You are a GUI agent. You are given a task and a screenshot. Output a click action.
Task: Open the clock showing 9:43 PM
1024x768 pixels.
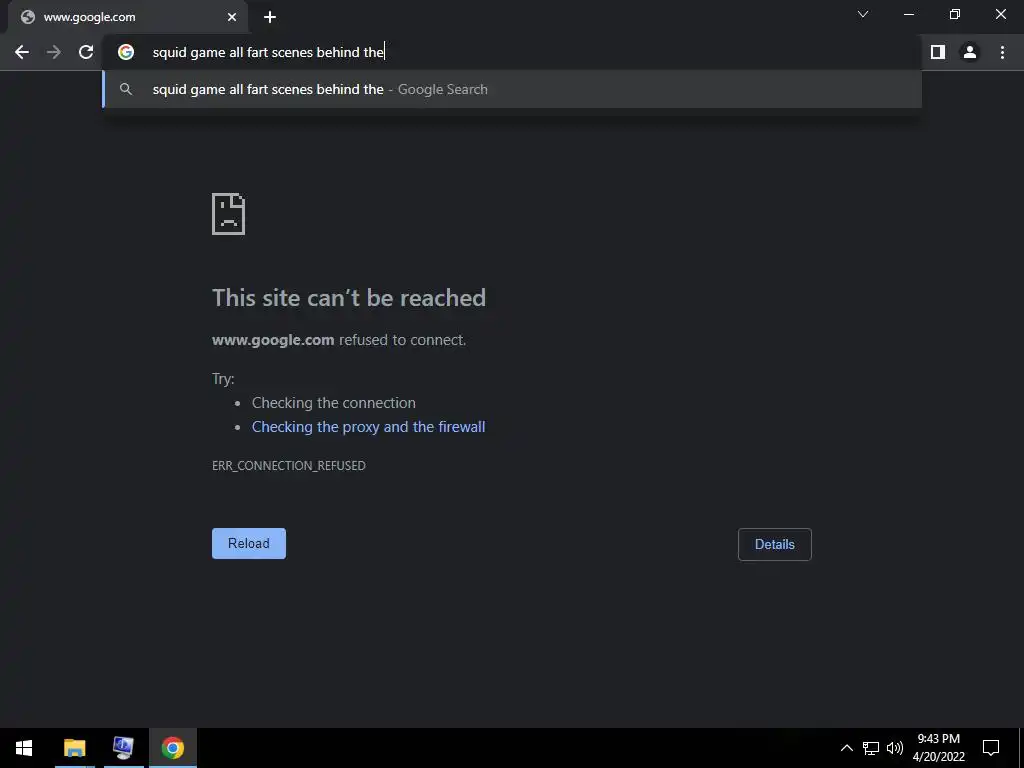pyautogui.click(x=938, y=748)
